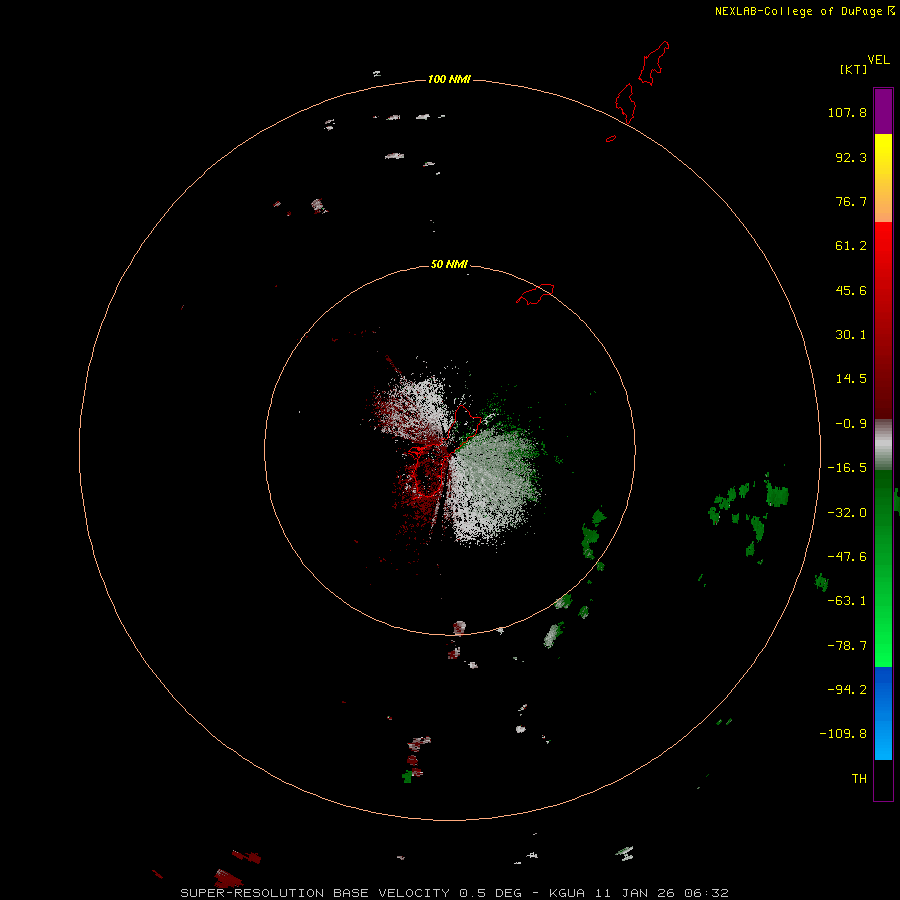Click the 14.5 velocity scale value
Screen dimensions: 900x900
click(x=851, y=379)
